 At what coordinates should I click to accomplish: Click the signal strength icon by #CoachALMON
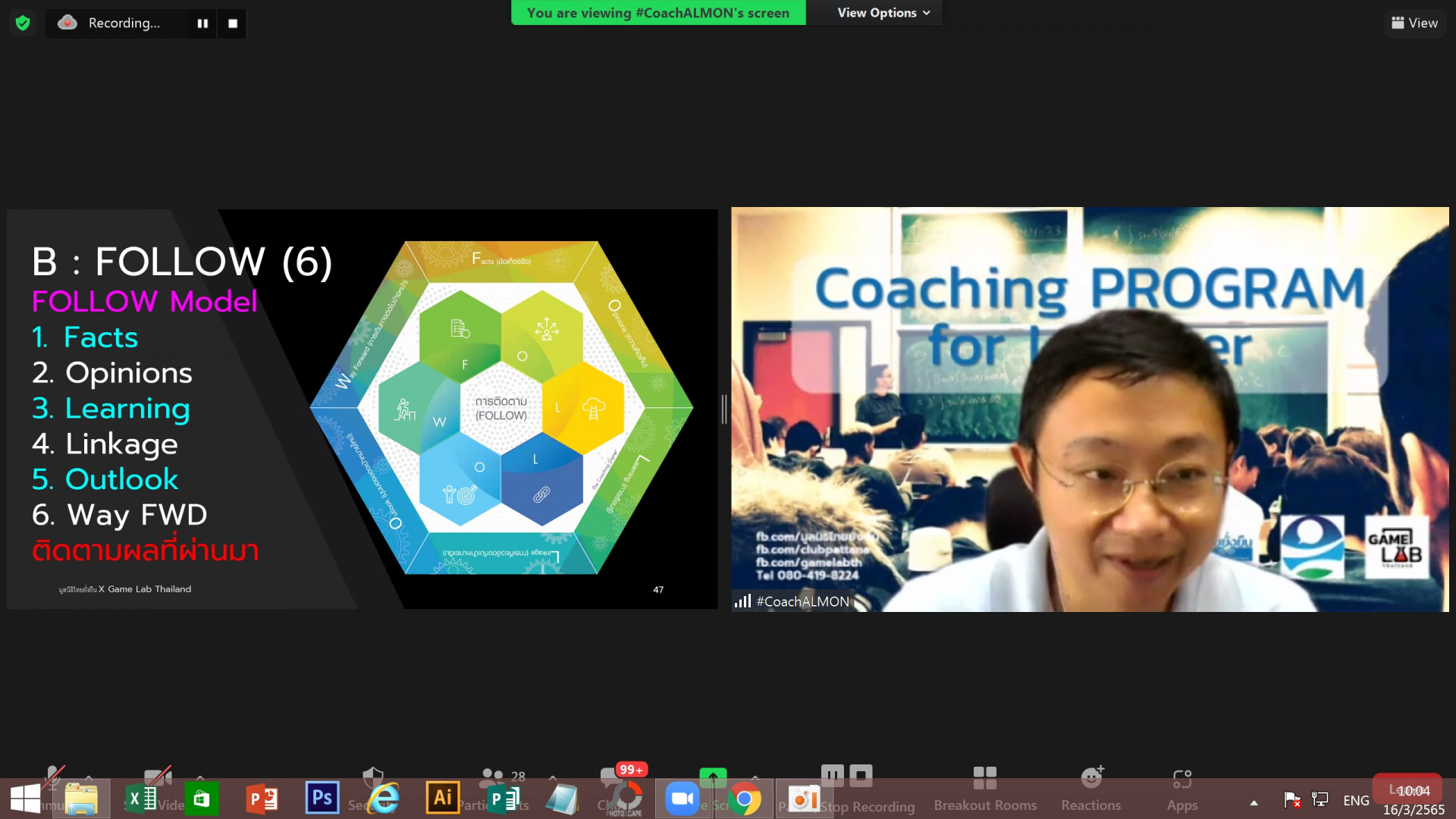point(742,601)
